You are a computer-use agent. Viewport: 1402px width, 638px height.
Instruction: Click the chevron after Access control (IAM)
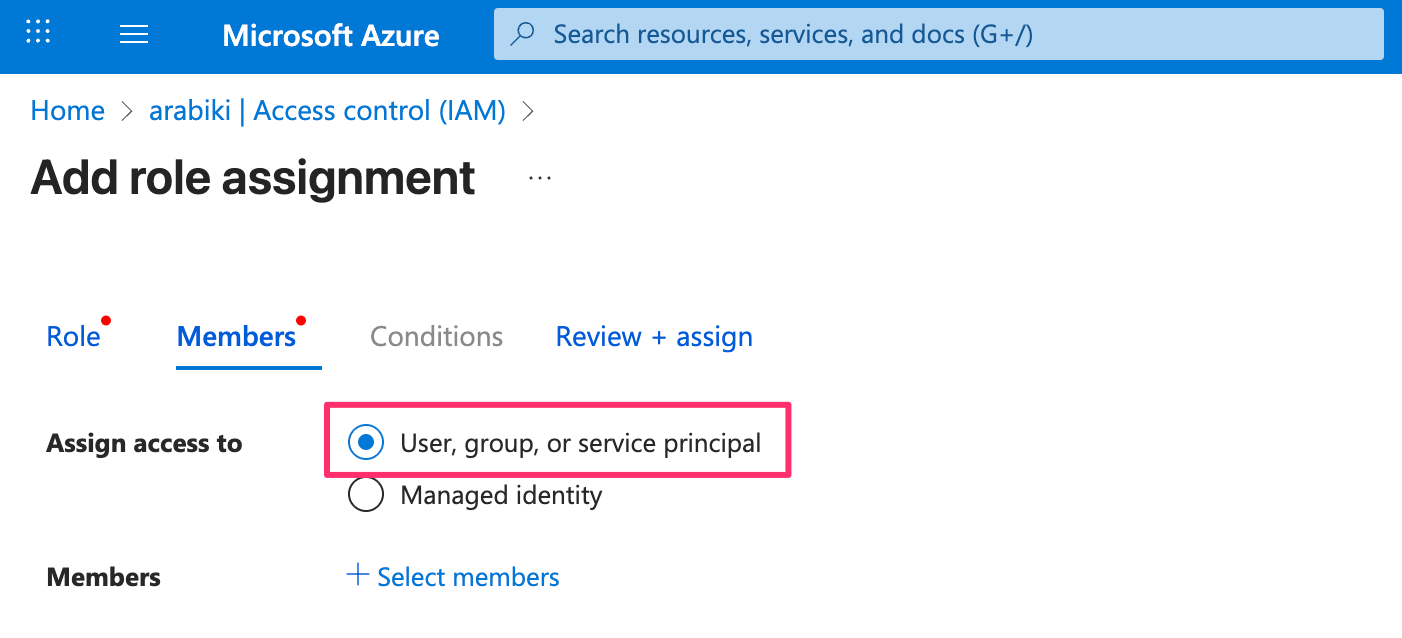529,111
